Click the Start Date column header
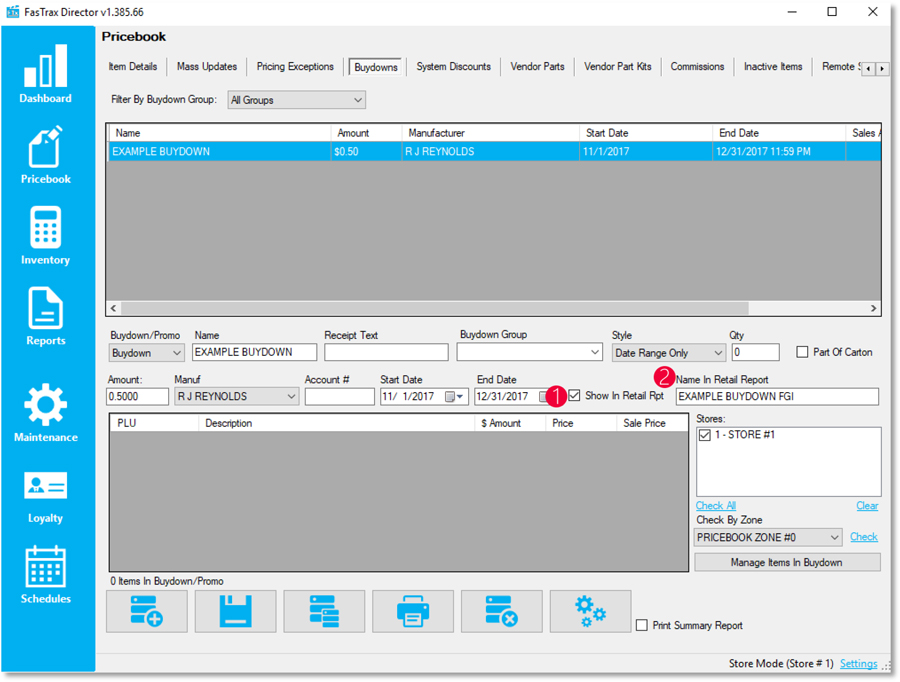 click(646, 133)
